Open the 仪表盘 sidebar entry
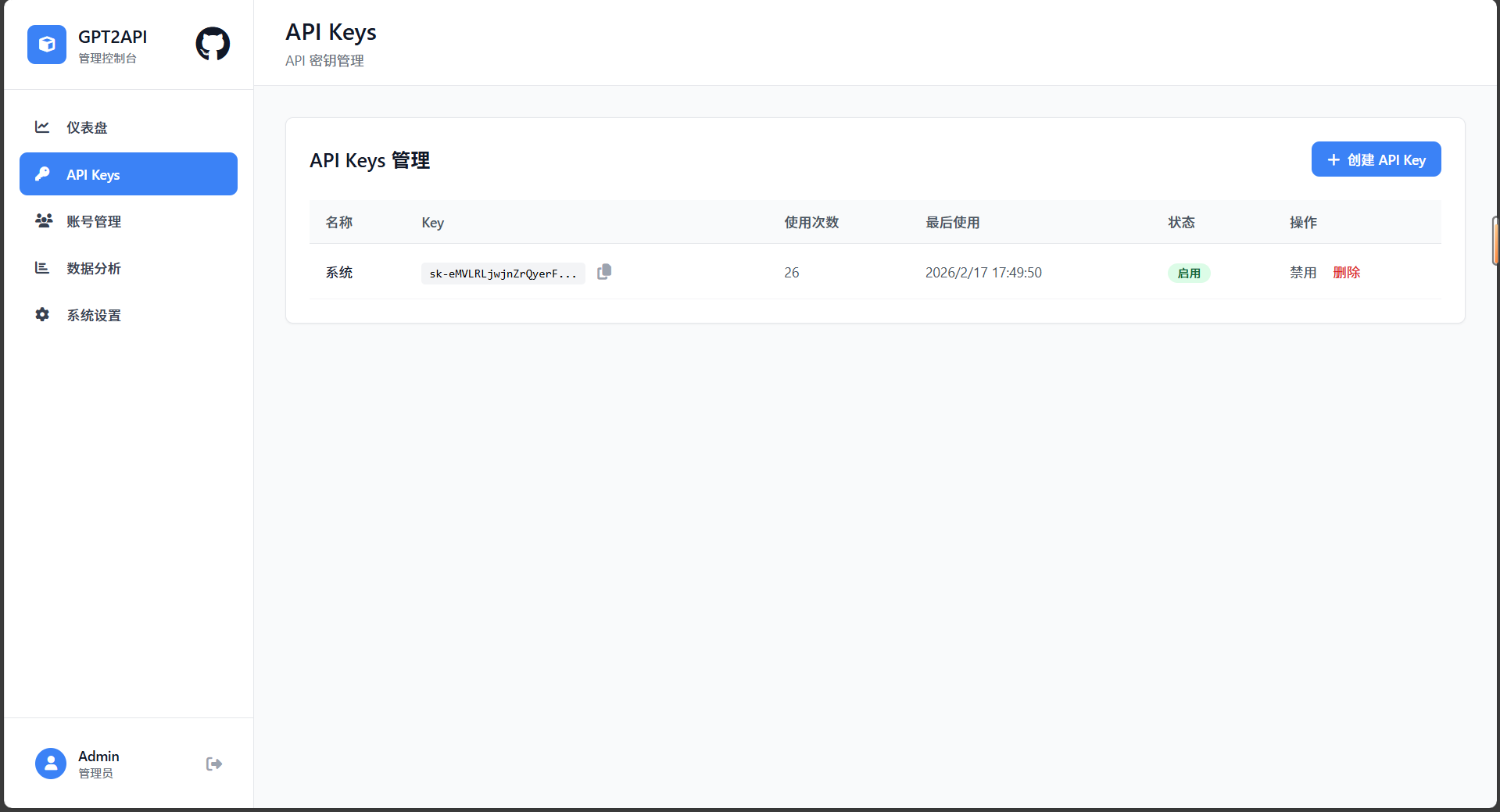The width and height of the screenshot is (1500, 812). pos(88,127)
